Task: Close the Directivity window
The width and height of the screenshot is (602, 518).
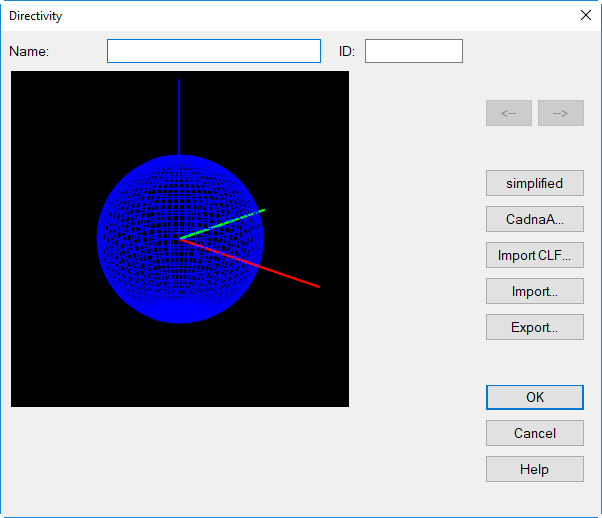Action: coord(586,15)
